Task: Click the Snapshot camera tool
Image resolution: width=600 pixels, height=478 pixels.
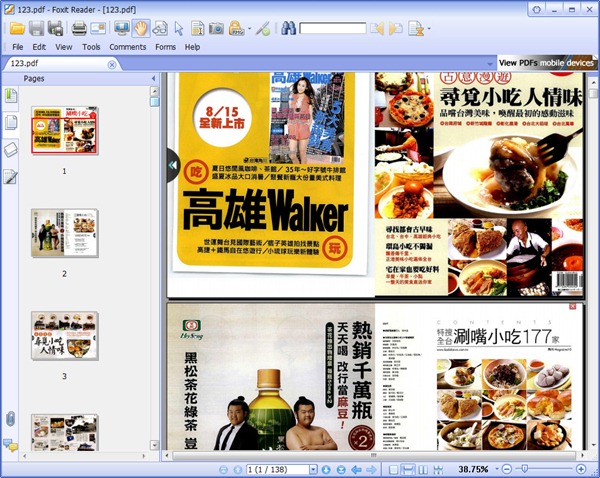Action: [216, 28]
